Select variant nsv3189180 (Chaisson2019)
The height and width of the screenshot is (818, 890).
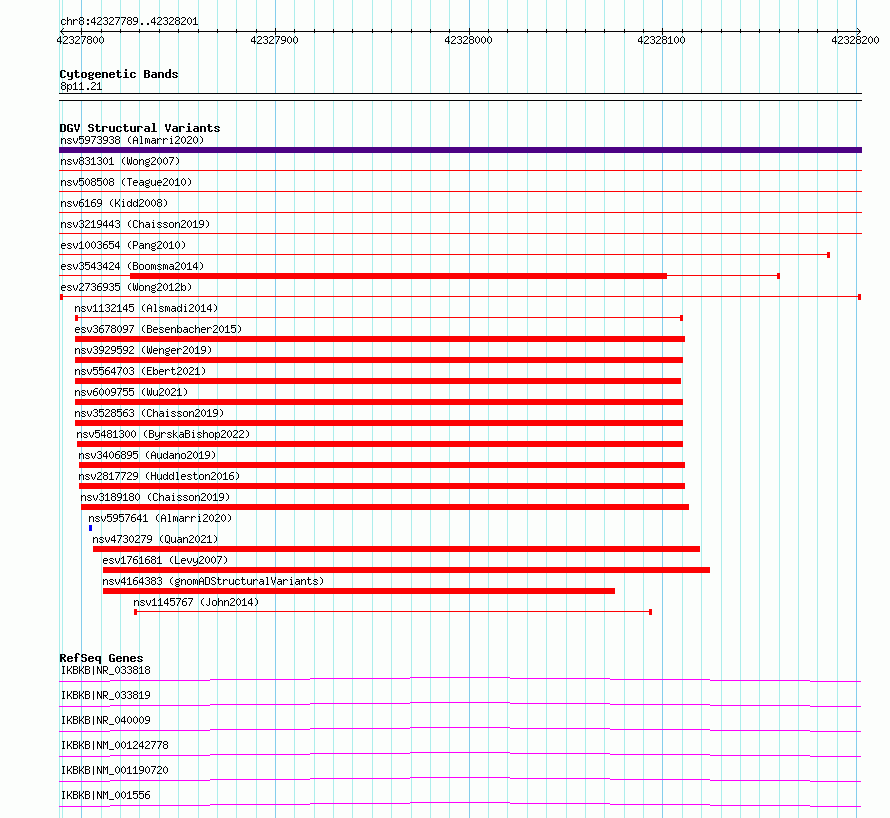(156, 497)
